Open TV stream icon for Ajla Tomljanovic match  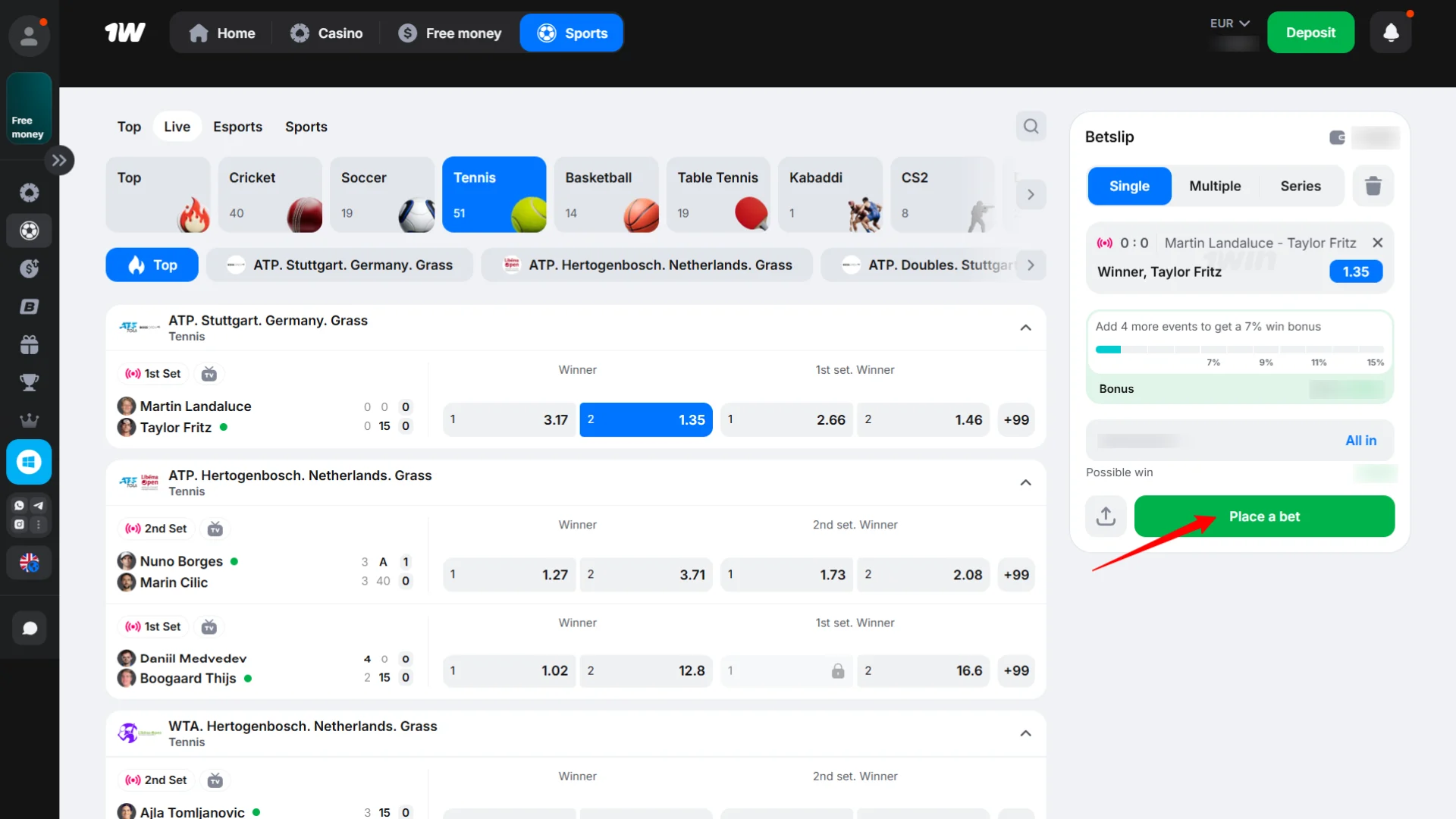click(x=215, y=780)
